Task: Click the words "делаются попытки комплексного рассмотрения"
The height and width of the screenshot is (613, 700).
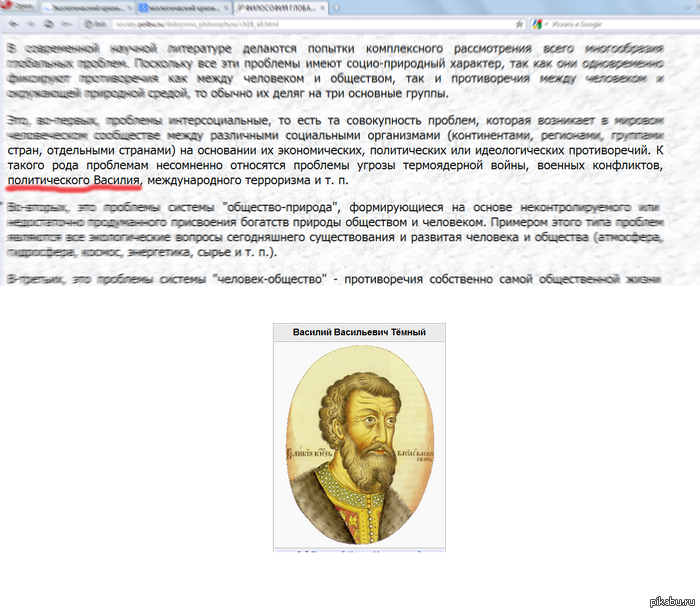Action: tap(387, 49)
